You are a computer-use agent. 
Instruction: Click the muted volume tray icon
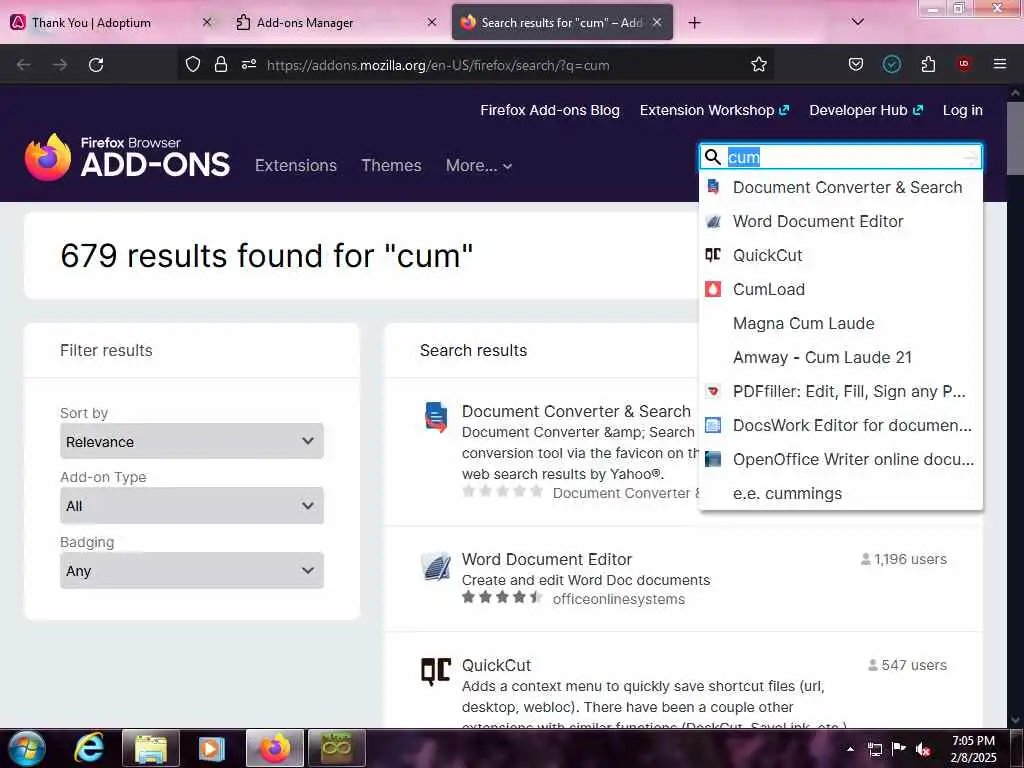923,750
